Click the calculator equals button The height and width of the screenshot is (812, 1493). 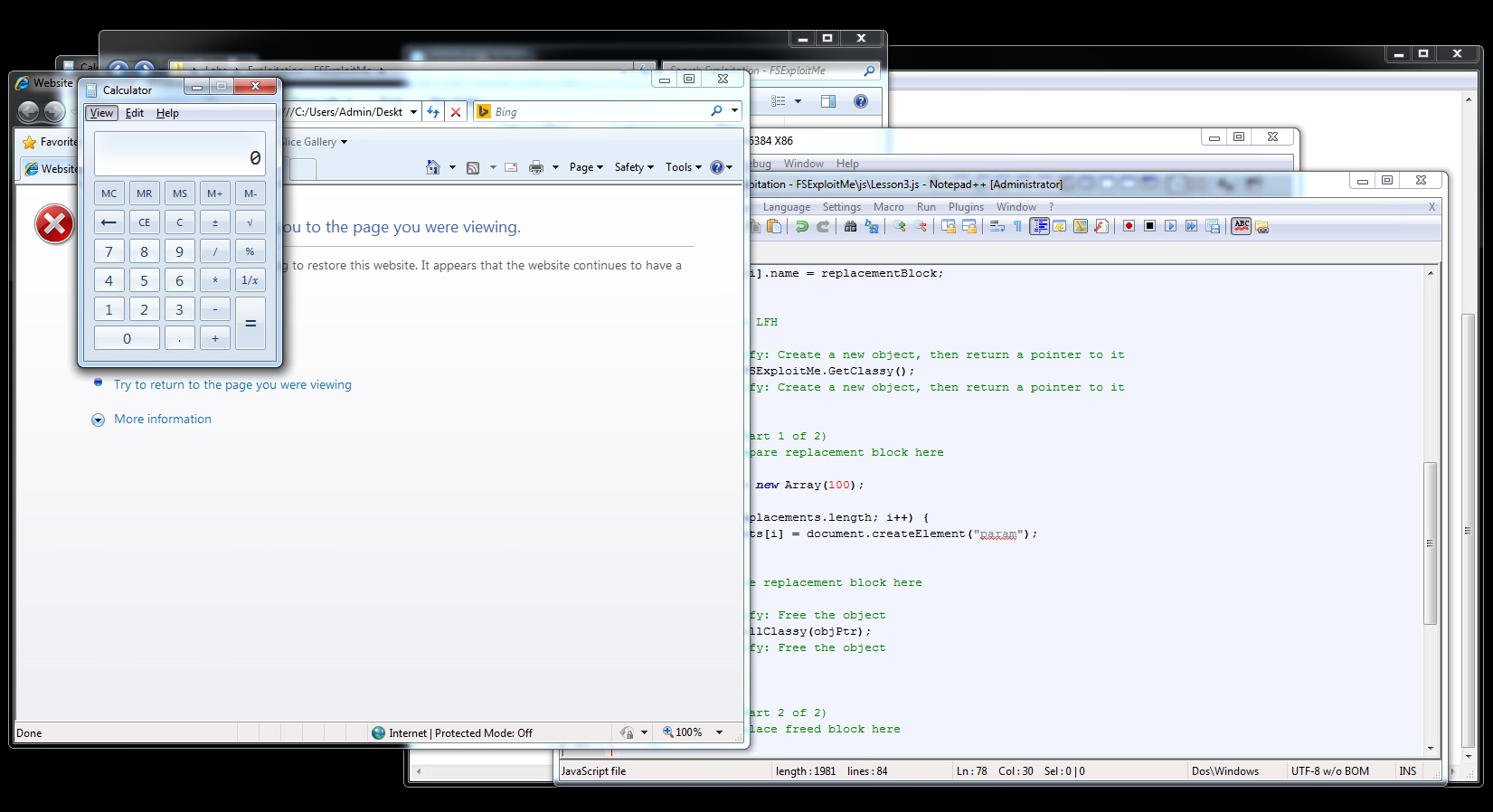pos(250,324)
